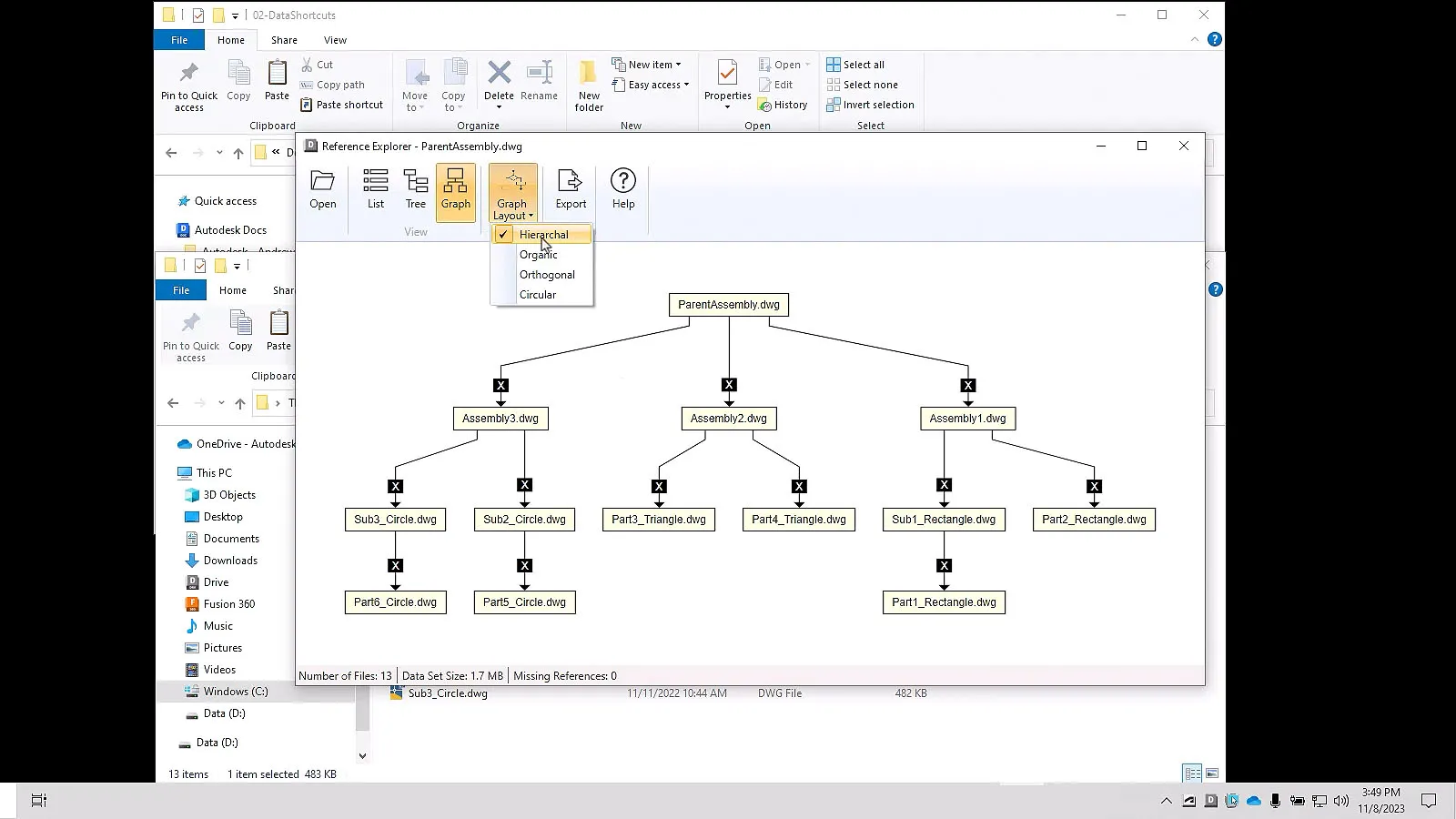The image size is (1456, 819).
Task: Switch to the View ribbon tab
Action: (x=335, y=40)
